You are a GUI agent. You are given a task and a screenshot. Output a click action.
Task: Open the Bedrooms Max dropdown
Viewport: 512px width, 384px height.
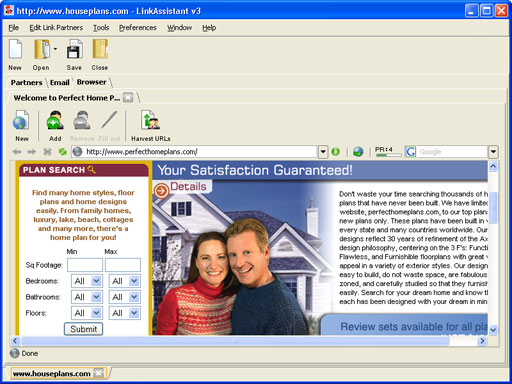pos(125,281)
